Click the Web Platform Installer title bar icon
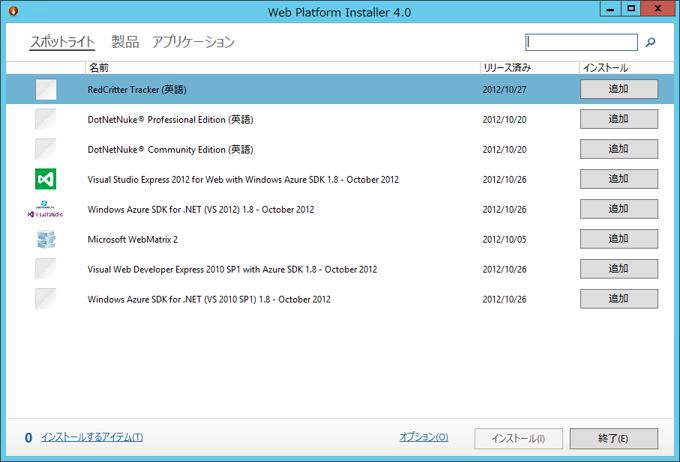680x462 pixels. [13, 11]
